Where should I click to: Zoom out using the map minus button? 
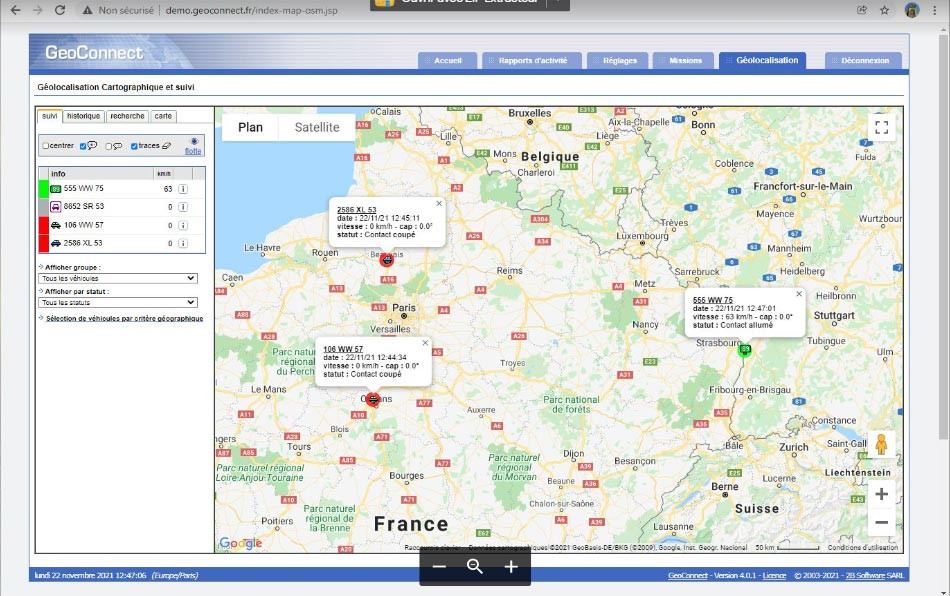tap(881, 522)
